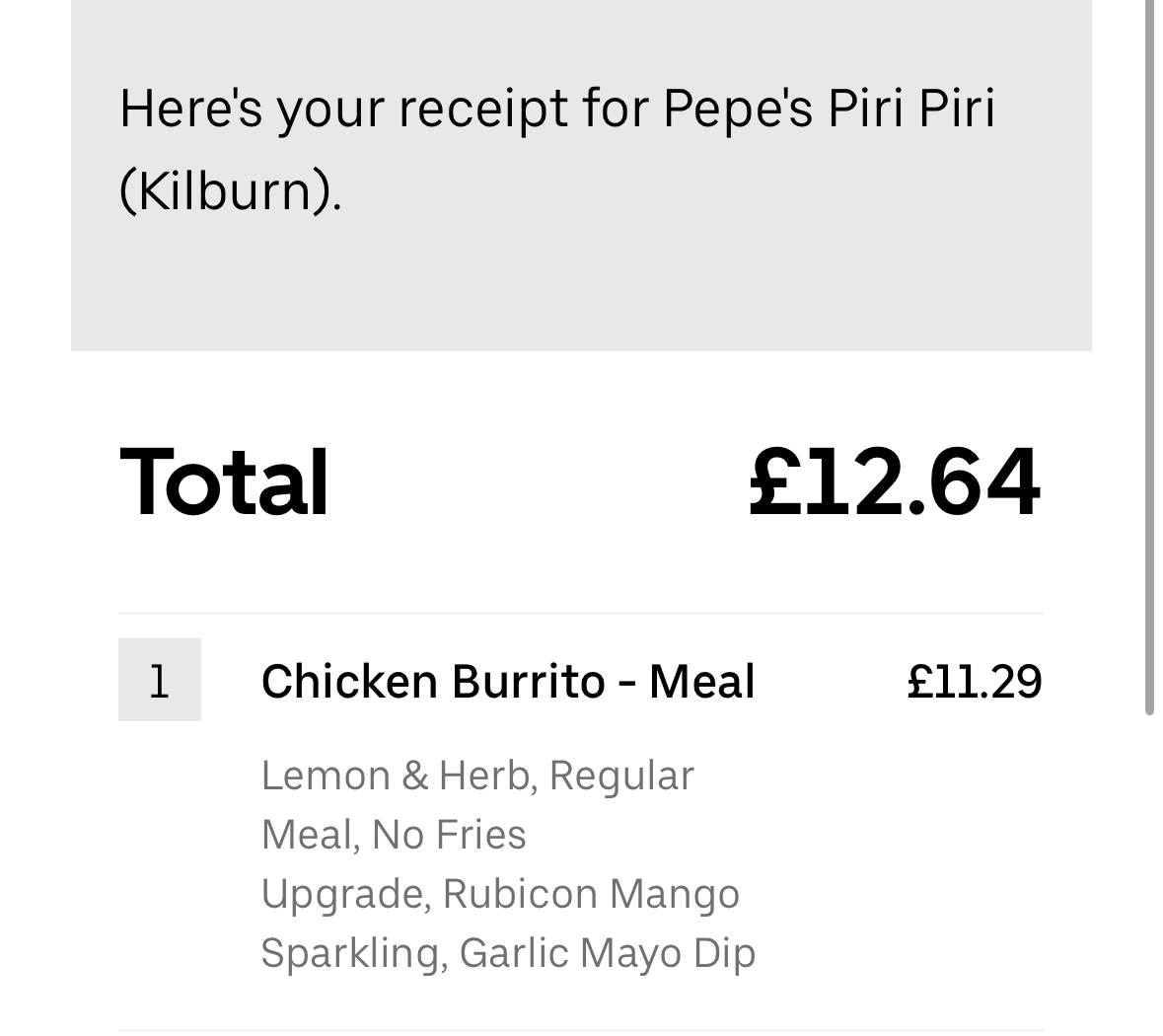Click the bold Total label

click(x=224, y=482)
